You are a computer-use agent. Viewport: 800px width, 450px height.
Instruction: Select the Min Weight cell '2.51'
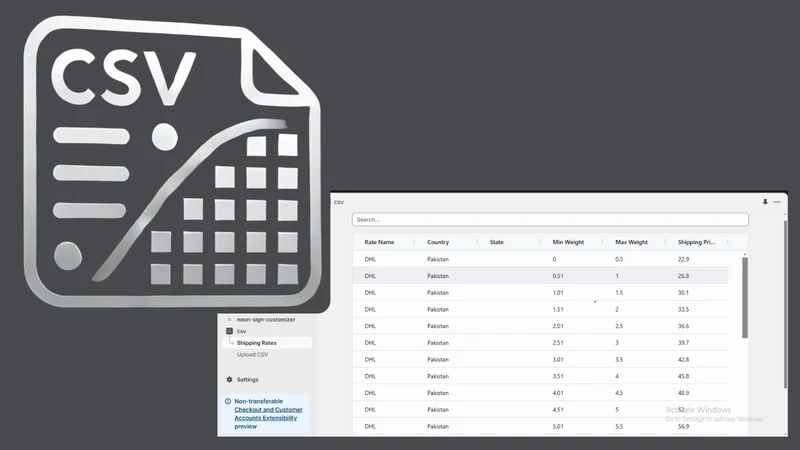pos(558,343)
